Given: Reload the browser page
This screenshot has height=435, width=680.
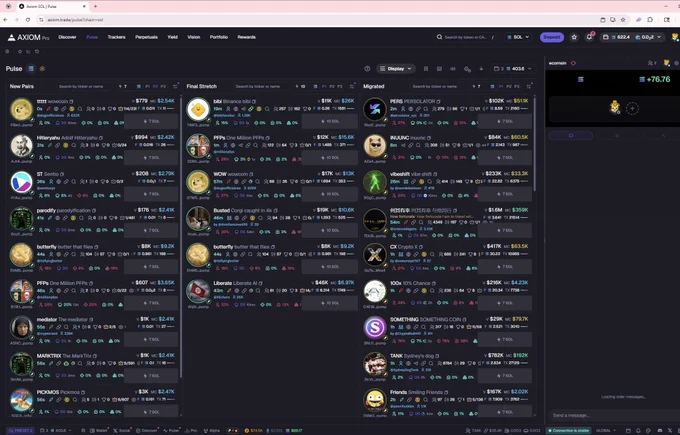Looking at the screenshot, I should pos(28,20).
